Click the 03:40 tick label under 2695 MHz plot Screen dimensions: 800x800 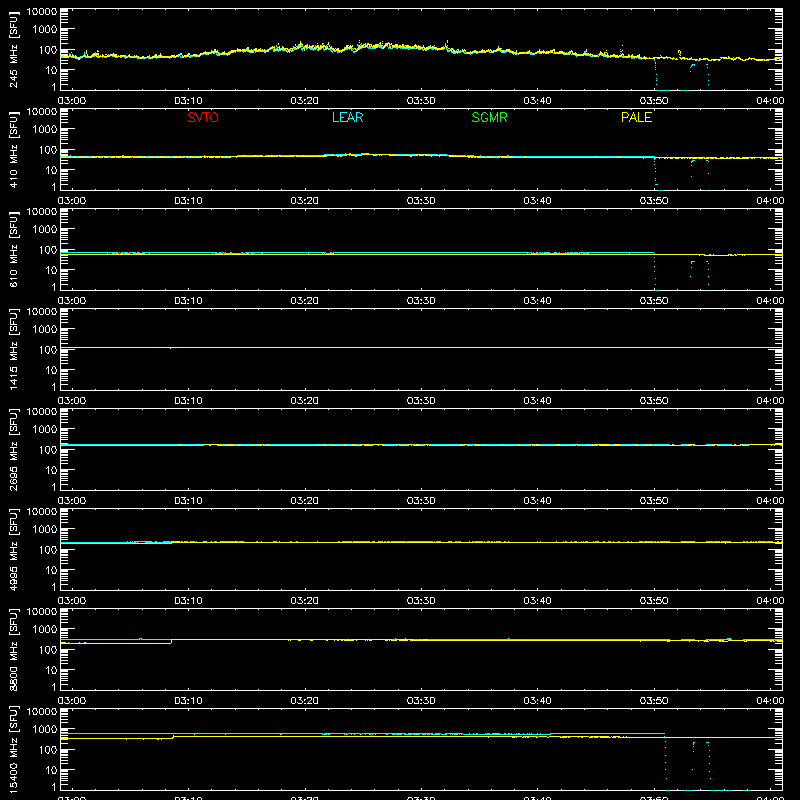537,501
